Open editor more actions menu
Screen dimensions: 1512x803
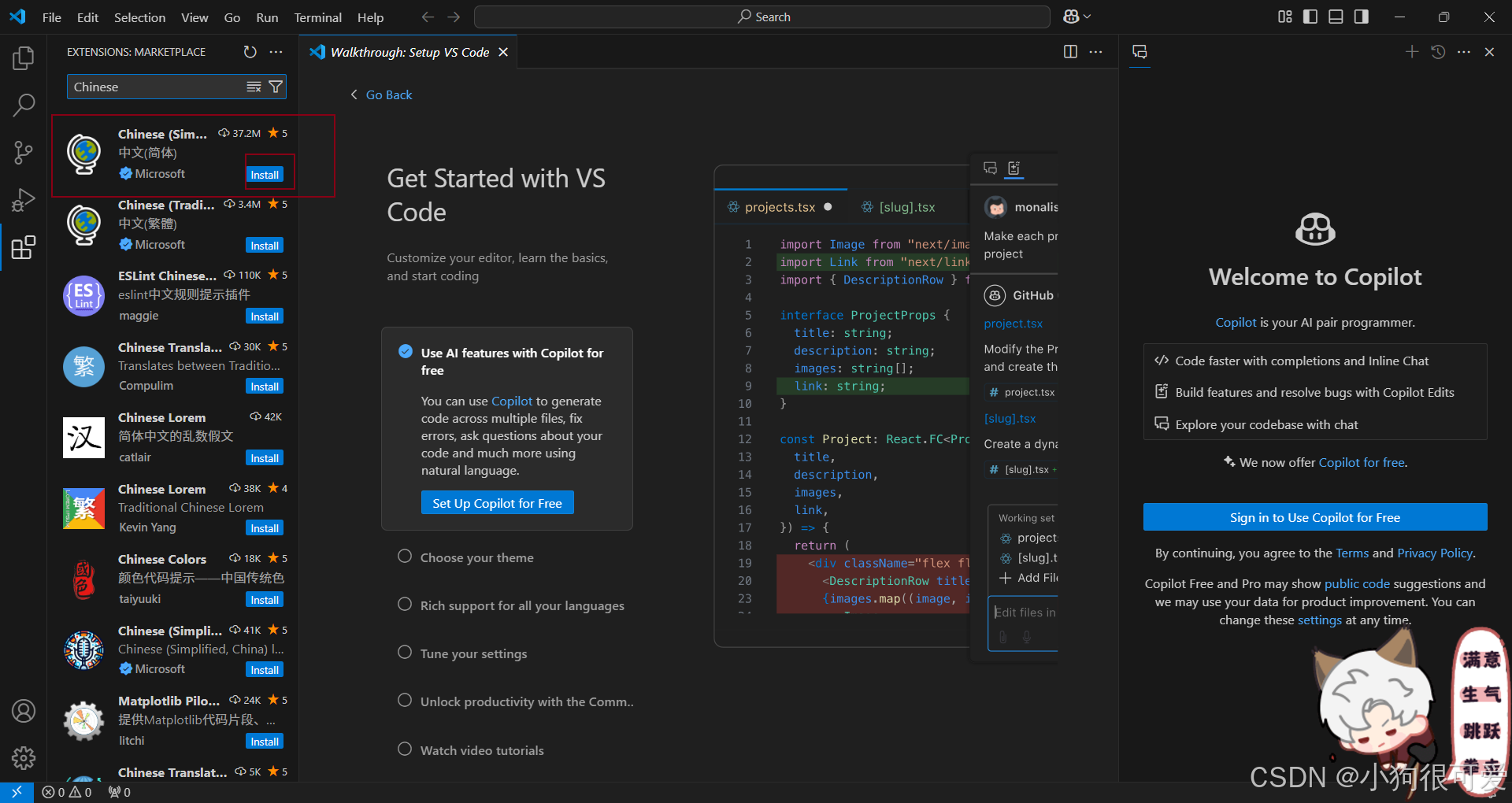(1095, 52)
